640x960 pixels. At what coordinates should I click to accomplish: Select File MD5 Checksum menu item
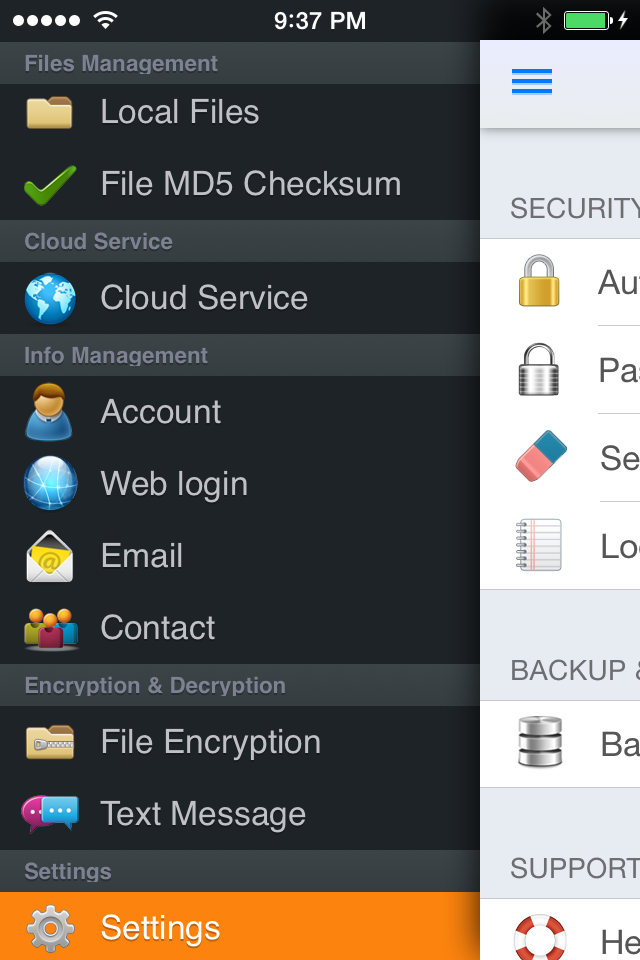click(250, 184)
